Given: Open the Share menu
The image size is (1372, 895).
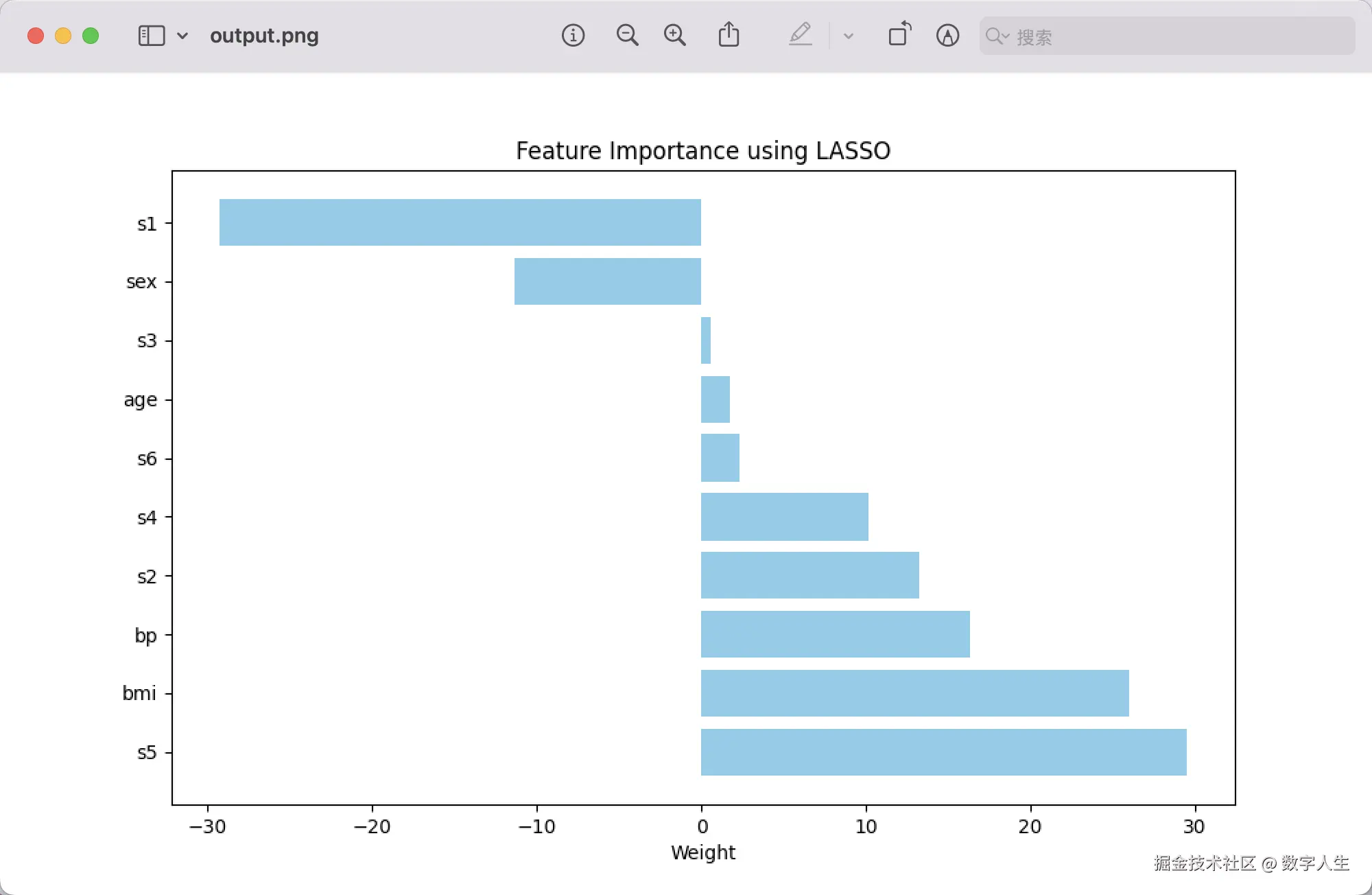Looking at the screenshot, I should click(729, 34).
